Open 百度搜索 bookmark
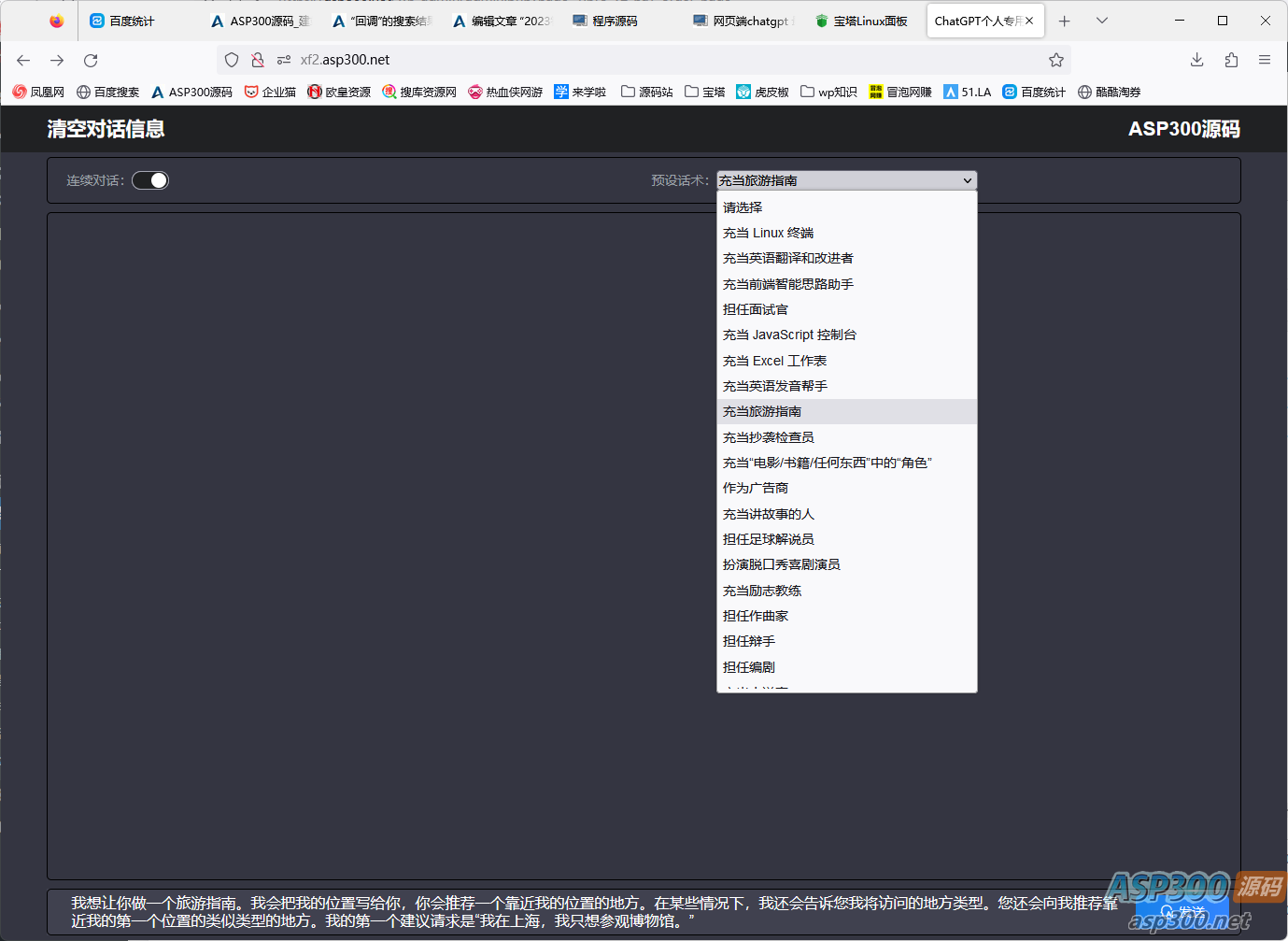Screen dimensions: 1288x941 107,92
